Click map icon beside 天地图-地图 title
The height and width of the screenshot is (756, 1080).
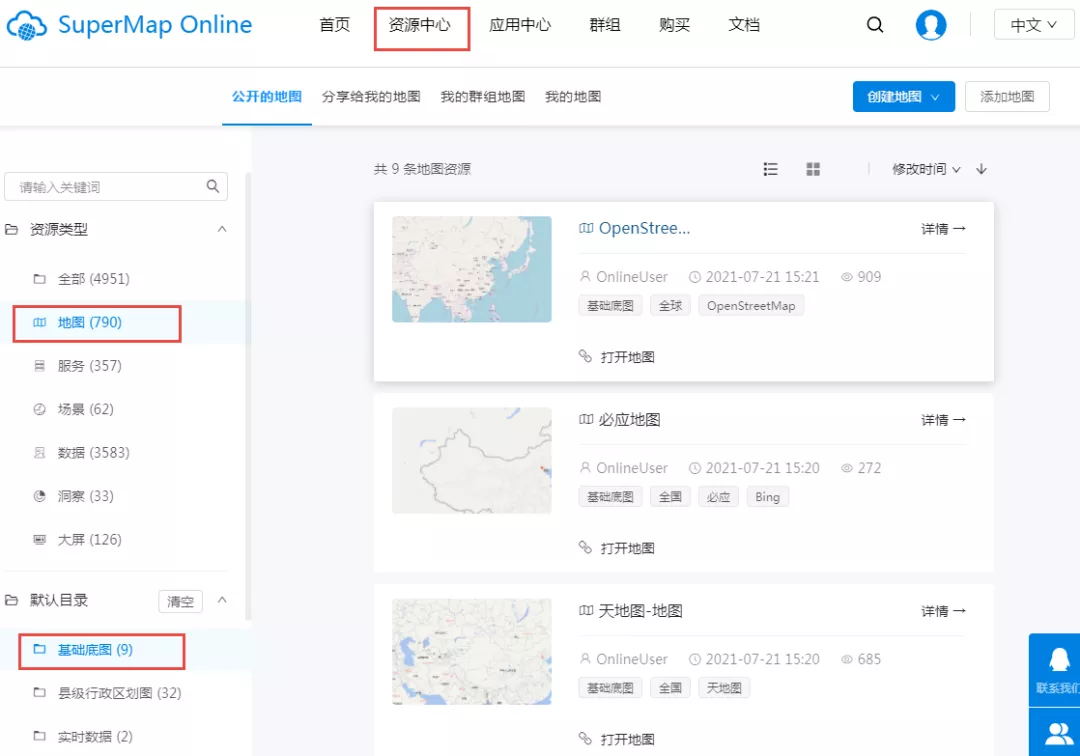[x=586, y=610]
